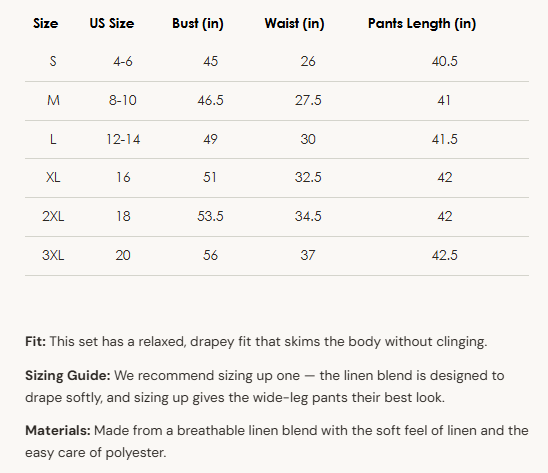548x473 pixels.
Task: Click the Pants Length (in) header
Action: click(x=422, y=23)
